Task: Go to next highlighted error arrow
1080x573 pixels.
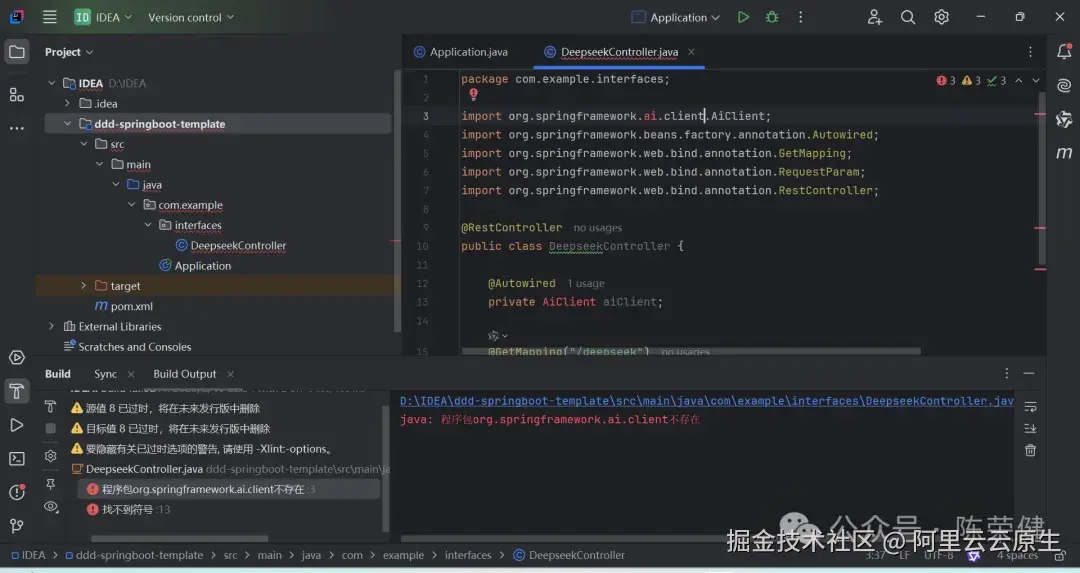Action: (x=1036, y=81)
